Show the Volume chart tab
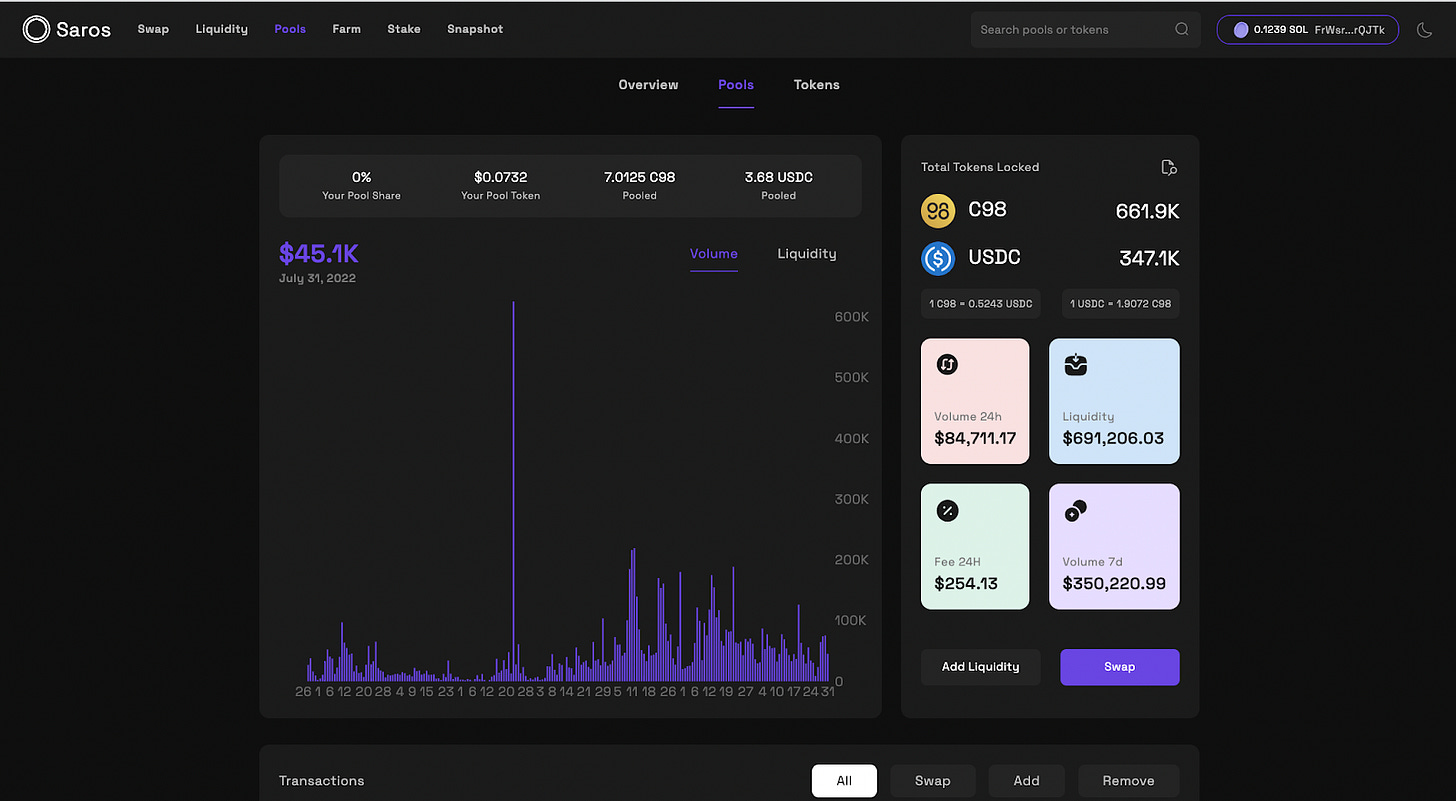1456x801 pixels. click(x=714, y=254)
